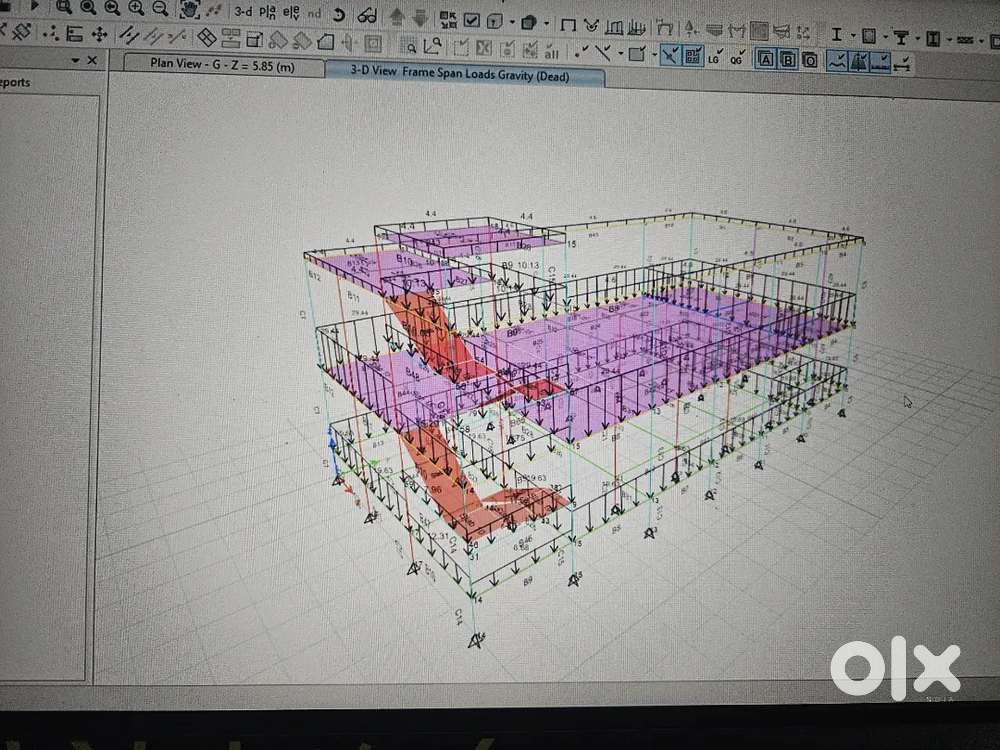Enable the QG toggle button
The image size is (1000, 750).
click(737, 58)
